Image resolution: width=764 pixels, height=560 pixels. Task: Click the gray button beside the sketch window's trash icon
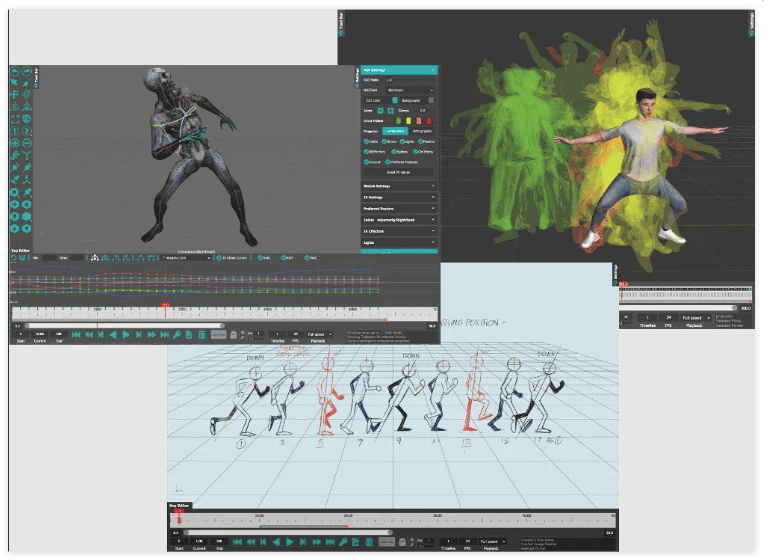[x=386, y=541]
